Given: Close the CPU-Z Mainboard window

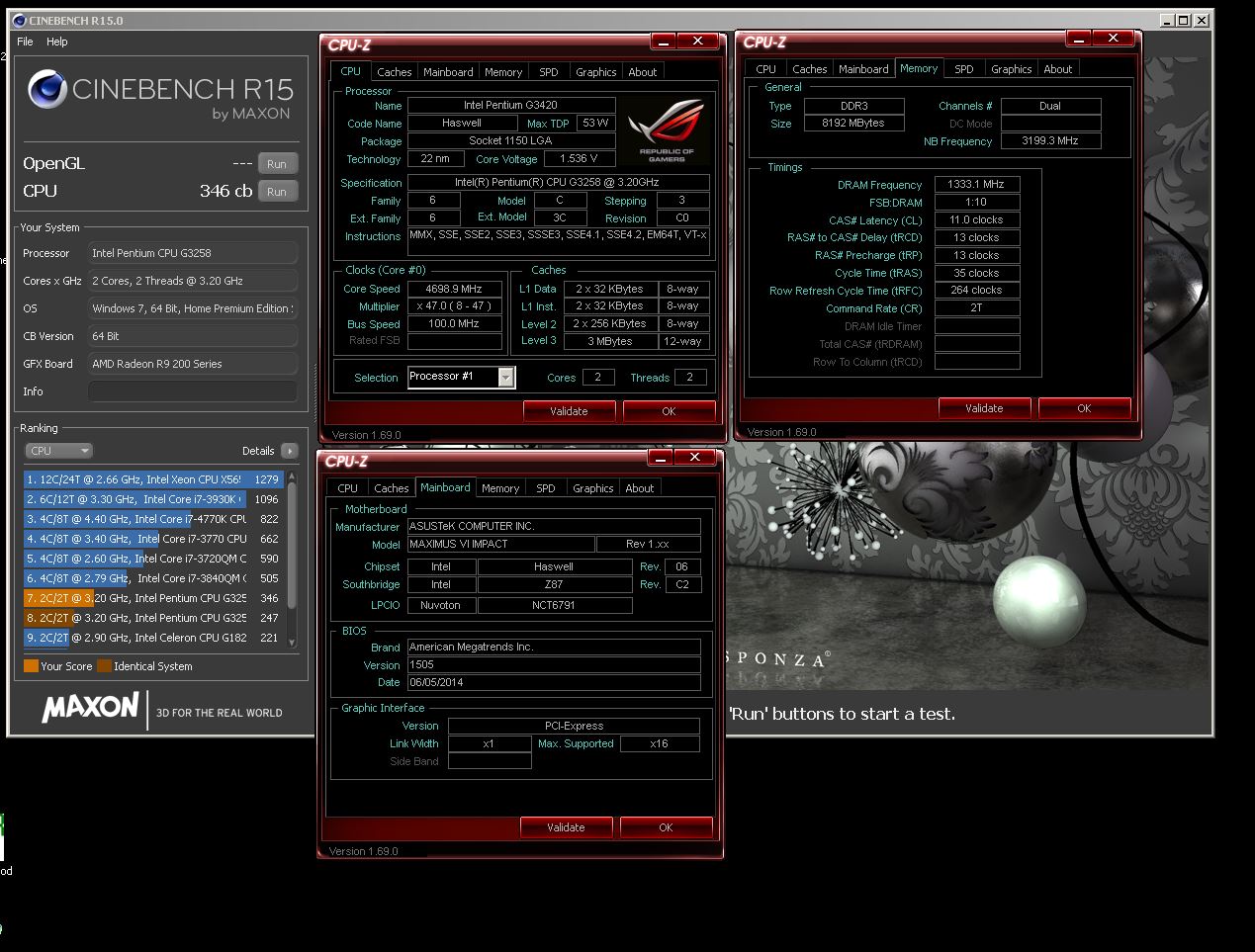Looking at the screenshot, I should 695,457.
